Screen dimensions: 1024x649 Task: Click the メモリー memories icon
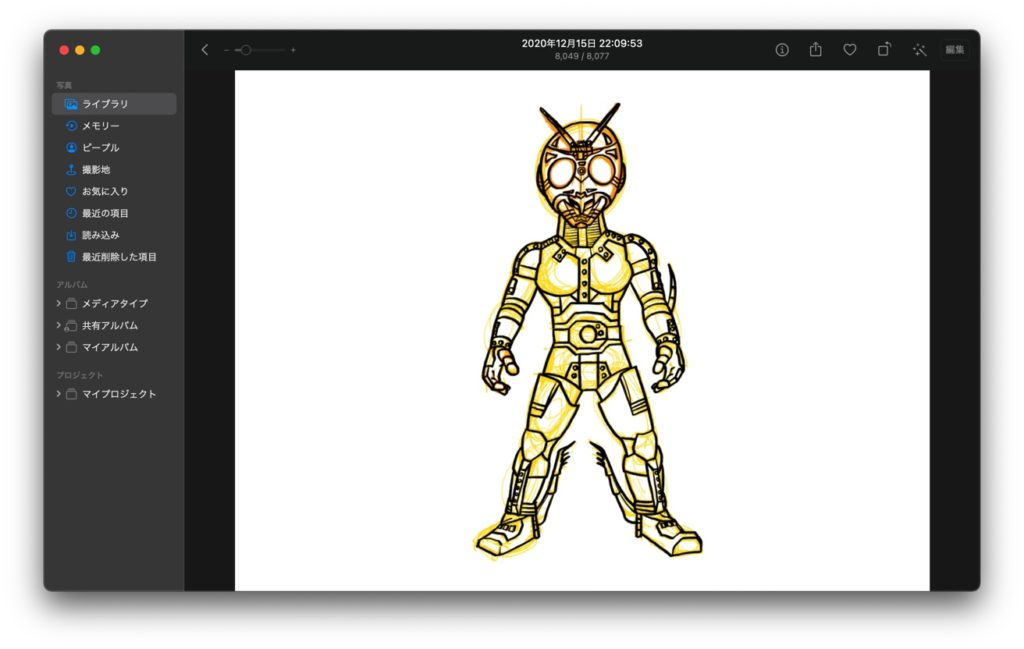[x=71, y=125]
